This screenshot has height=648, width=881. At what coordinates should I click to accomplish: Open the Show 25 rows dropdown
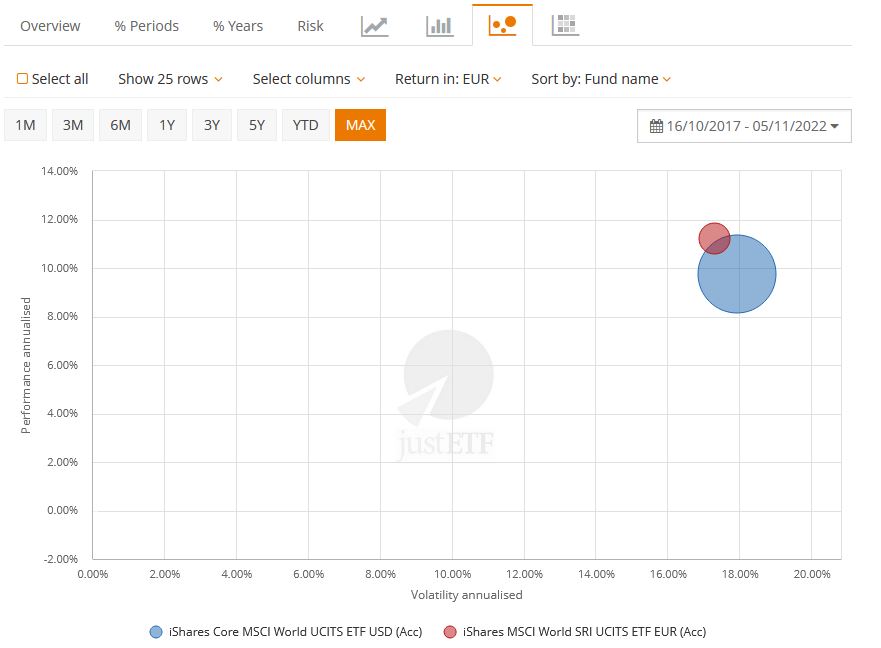(x=170, y=79)
